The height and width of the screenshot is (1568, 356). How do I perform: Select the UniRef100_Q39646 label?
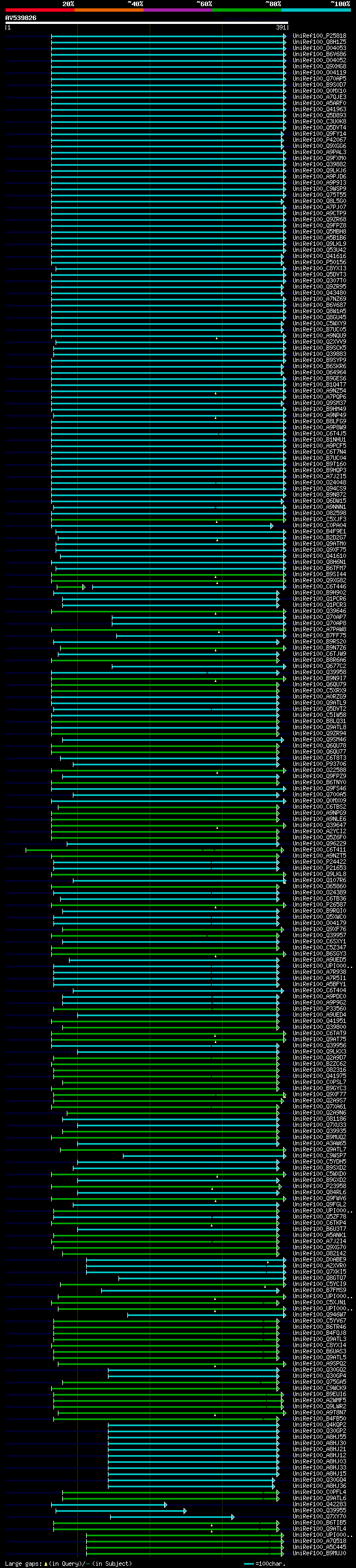tap(319, 611)
